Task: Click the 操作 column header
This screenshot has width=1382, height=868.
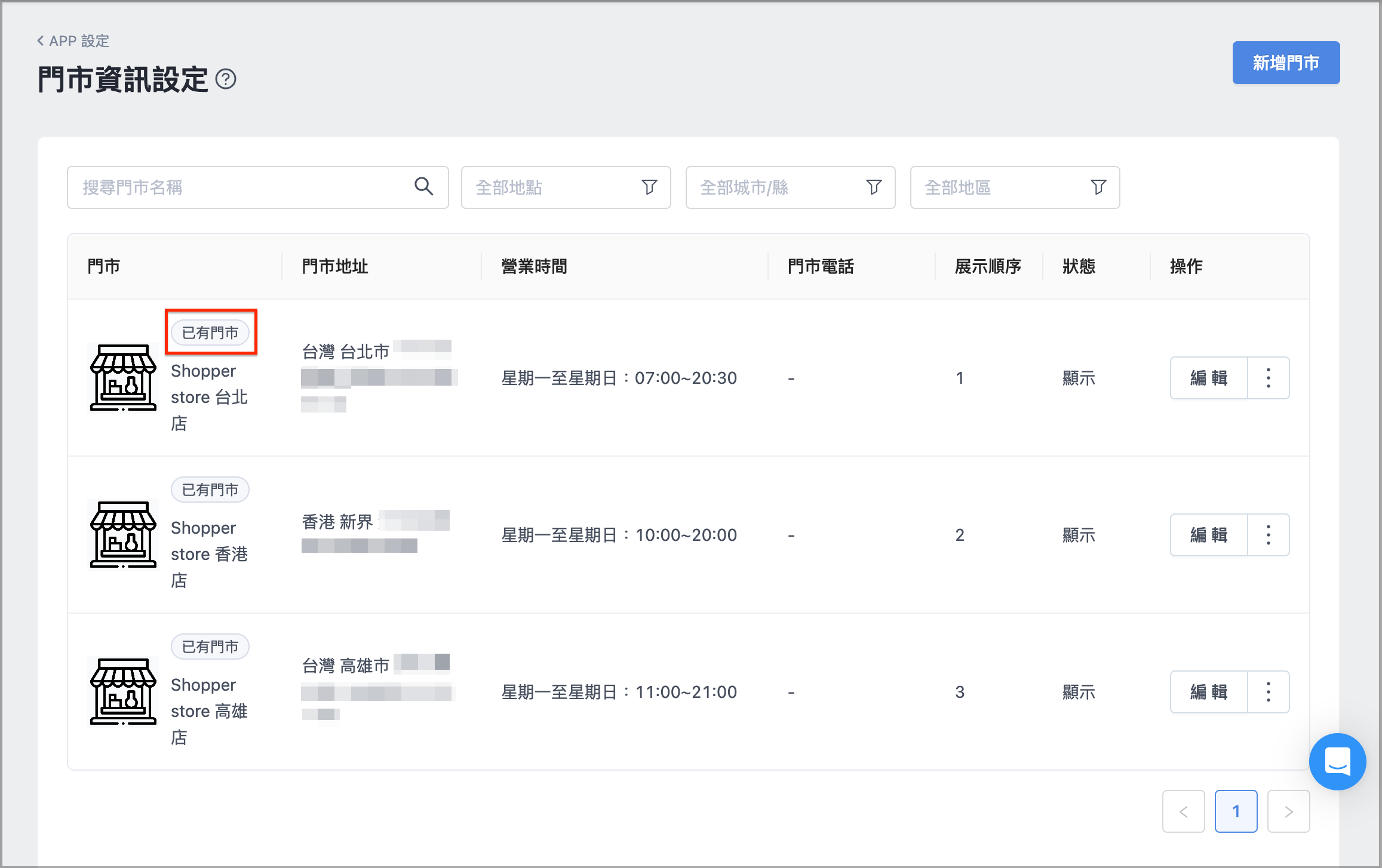Action: (x=1187, y=266)
